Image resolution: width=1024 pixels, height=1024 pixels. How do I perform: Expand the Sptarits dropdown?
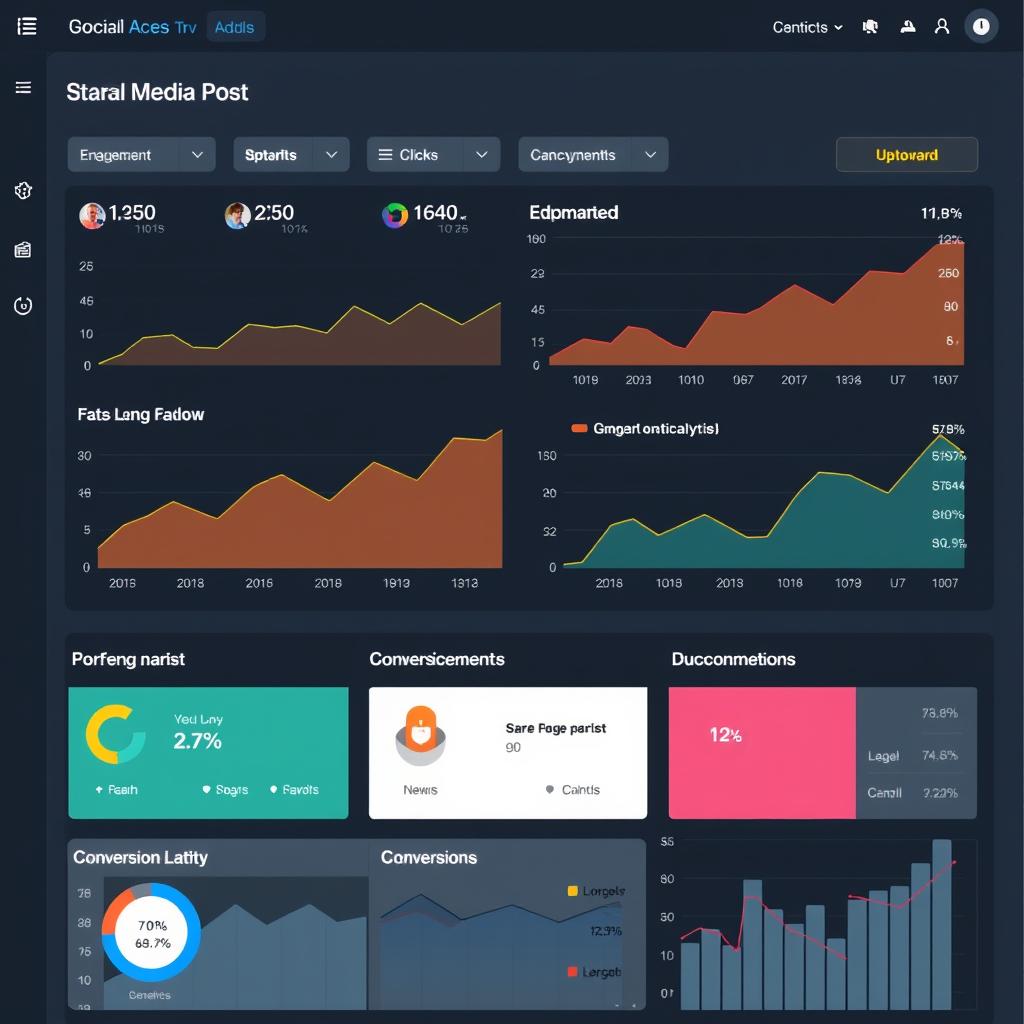pyautogui.click(x=290, y=155)
